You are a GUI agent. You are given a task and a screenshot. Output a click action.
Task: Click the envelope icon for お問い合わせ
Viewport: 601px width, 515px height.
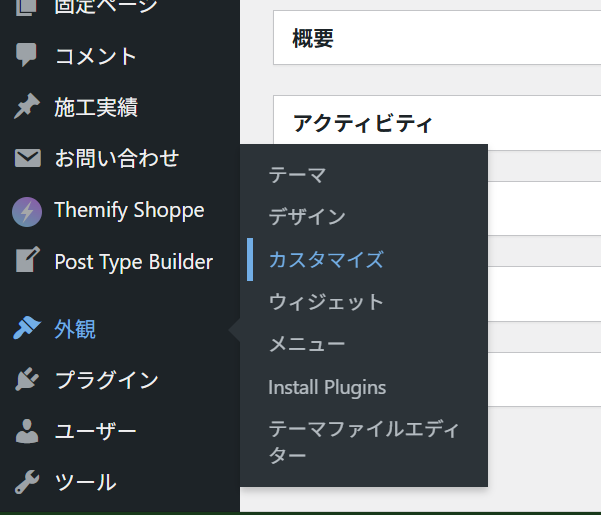coord(28,158)
